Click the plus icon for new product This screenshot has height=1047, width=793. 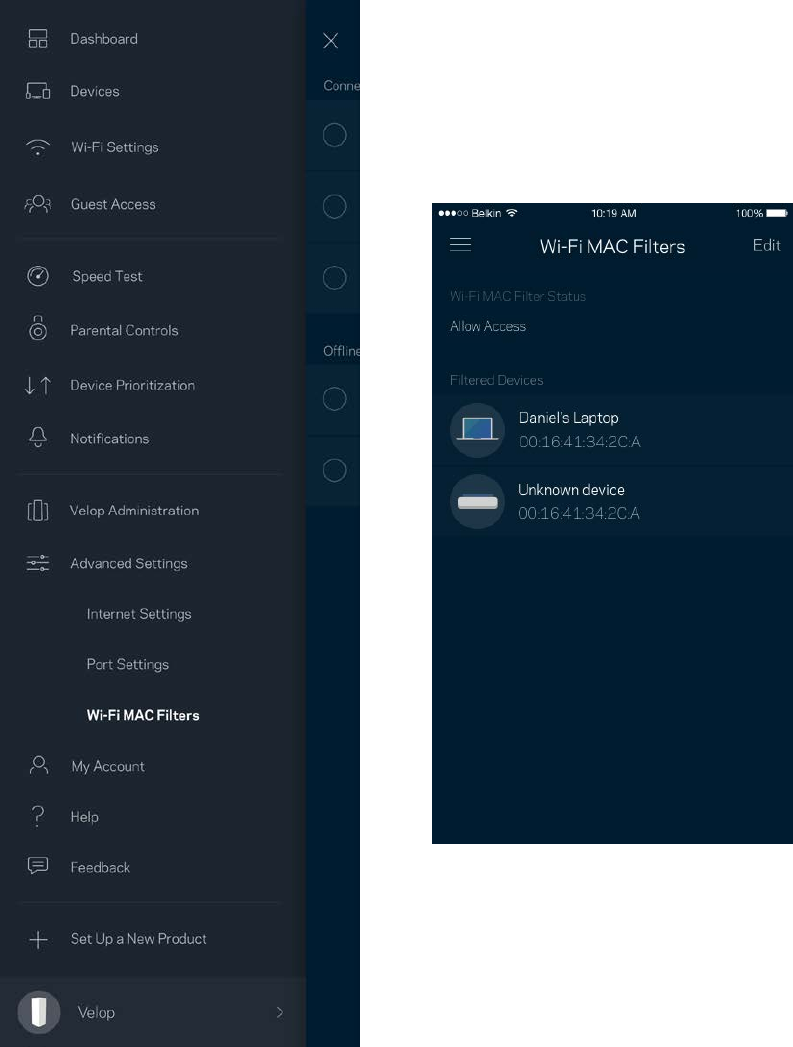pos(38,939)
